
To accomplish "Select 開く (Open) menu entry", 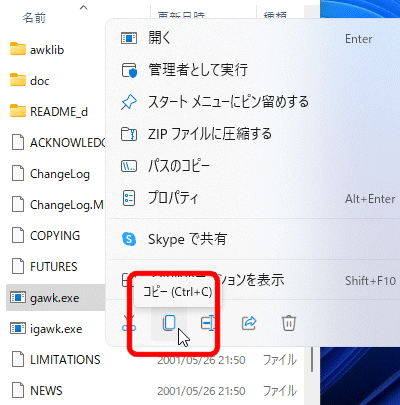I will point(253,38).
